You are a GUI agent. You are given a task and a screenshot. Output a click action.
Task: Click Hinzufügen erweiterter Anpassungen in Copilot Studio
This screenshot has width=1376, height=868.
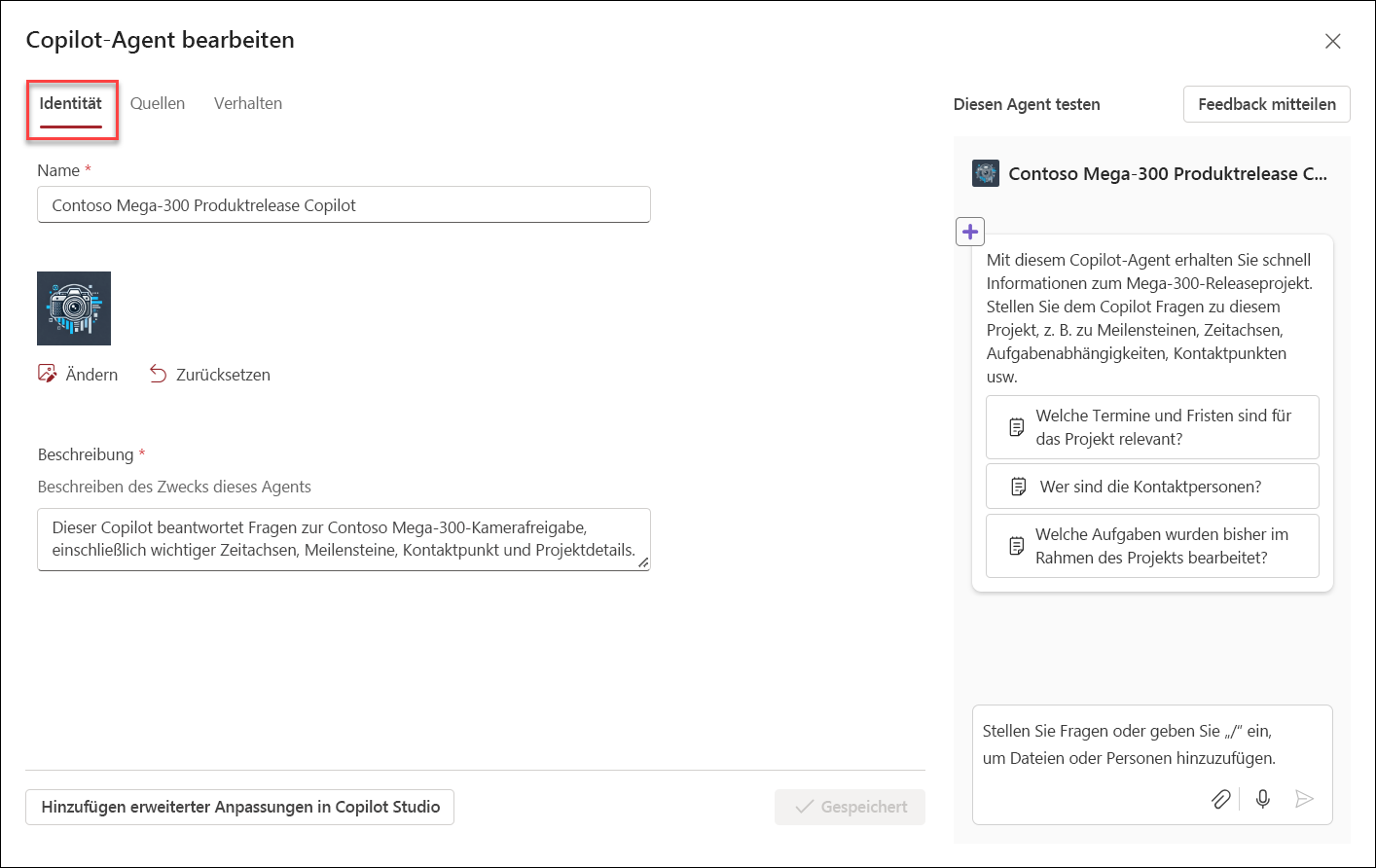point(239,807)
